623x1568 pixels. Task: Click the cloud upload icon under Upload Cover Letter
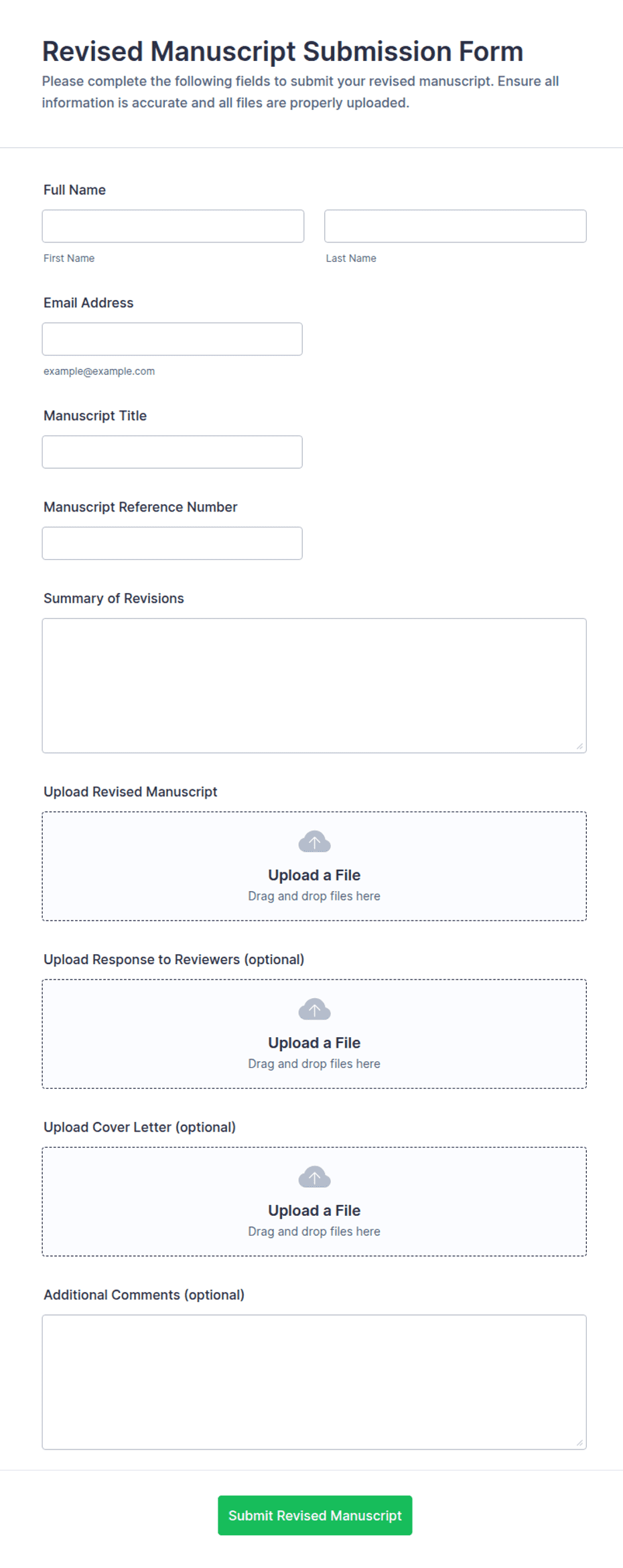314,1177
